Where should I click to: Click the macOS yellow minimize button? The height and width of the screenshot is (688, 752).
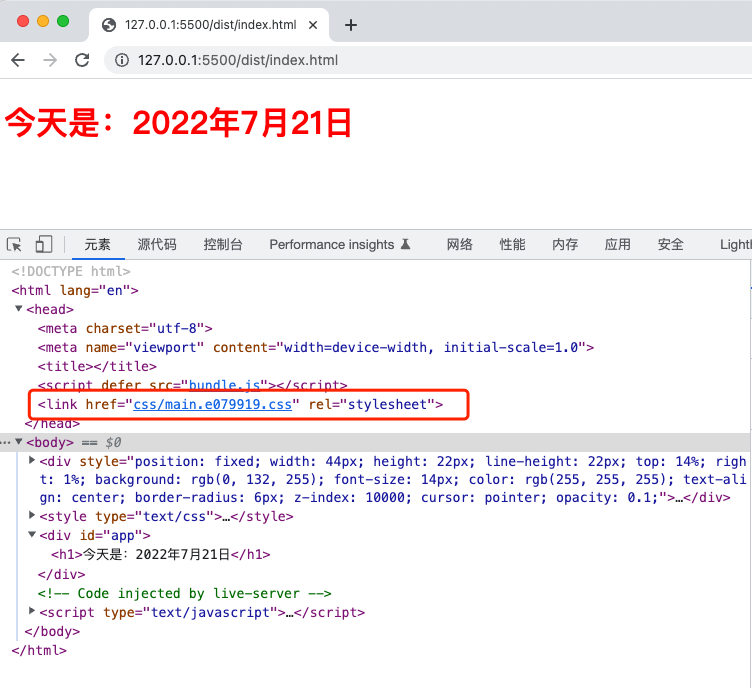click(x=43, y=21)
